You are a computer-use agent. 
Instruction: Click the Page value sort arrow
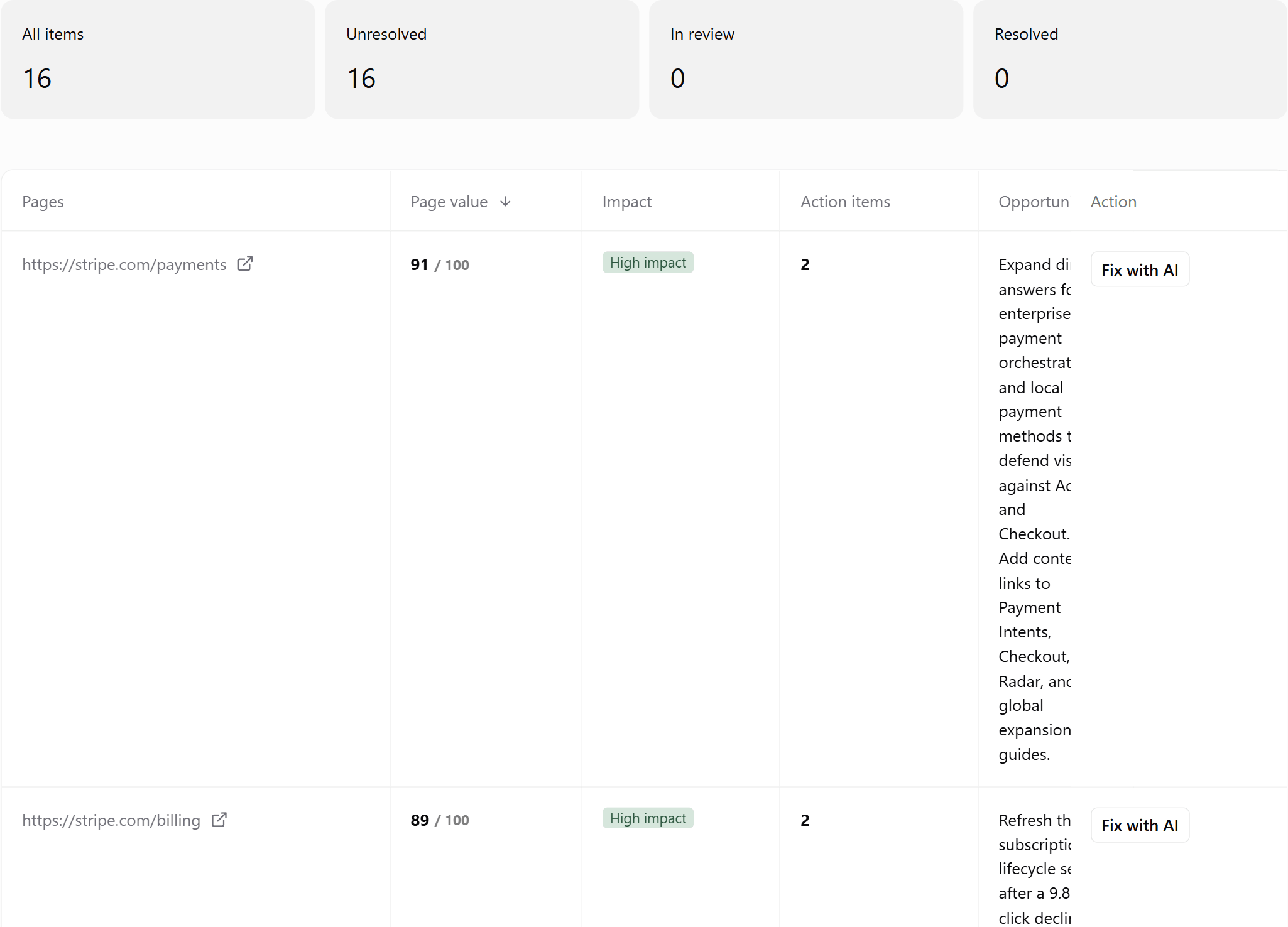click(x=505, y=202)
